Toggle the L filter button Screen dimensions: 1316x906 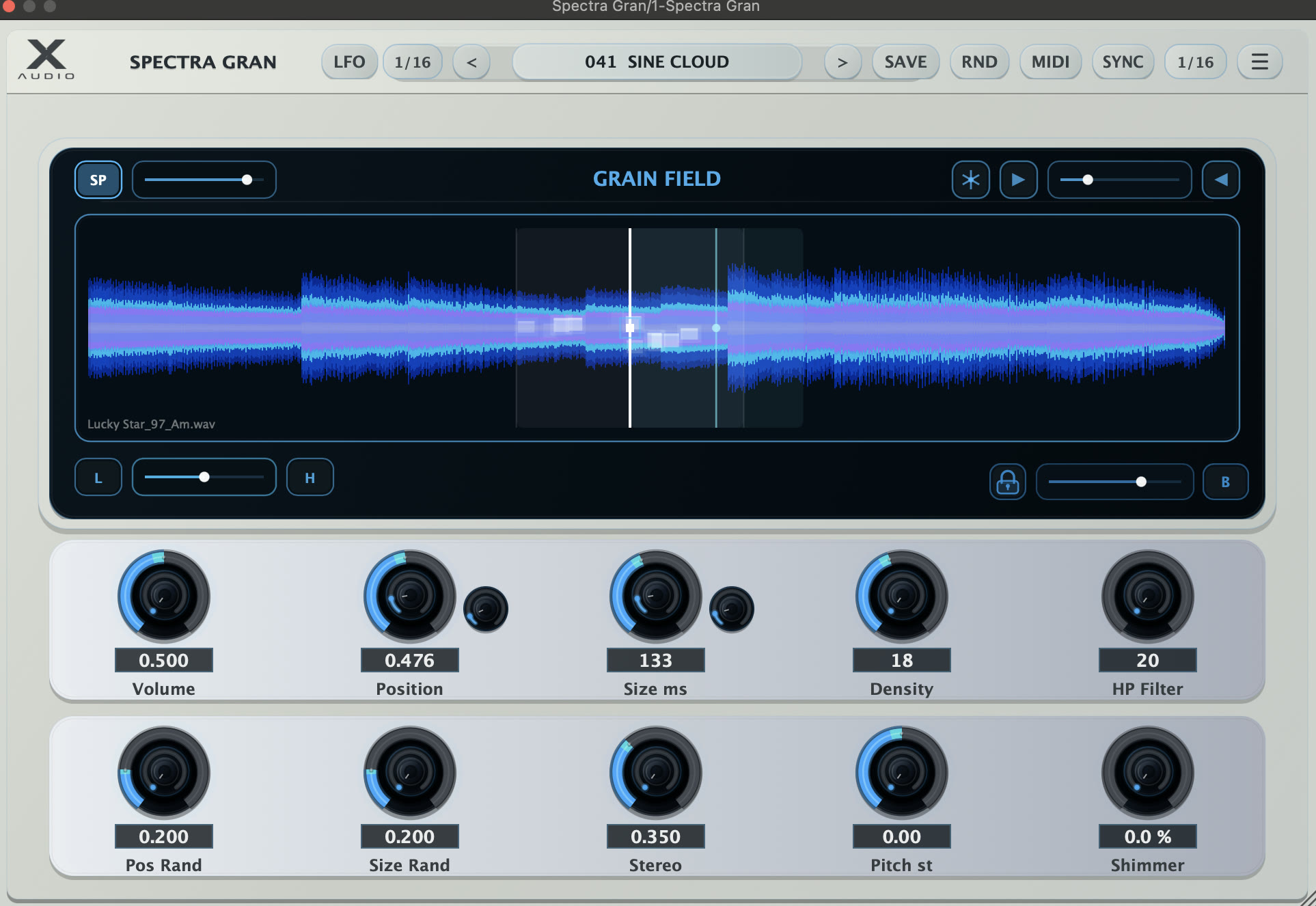click(98, 478)
